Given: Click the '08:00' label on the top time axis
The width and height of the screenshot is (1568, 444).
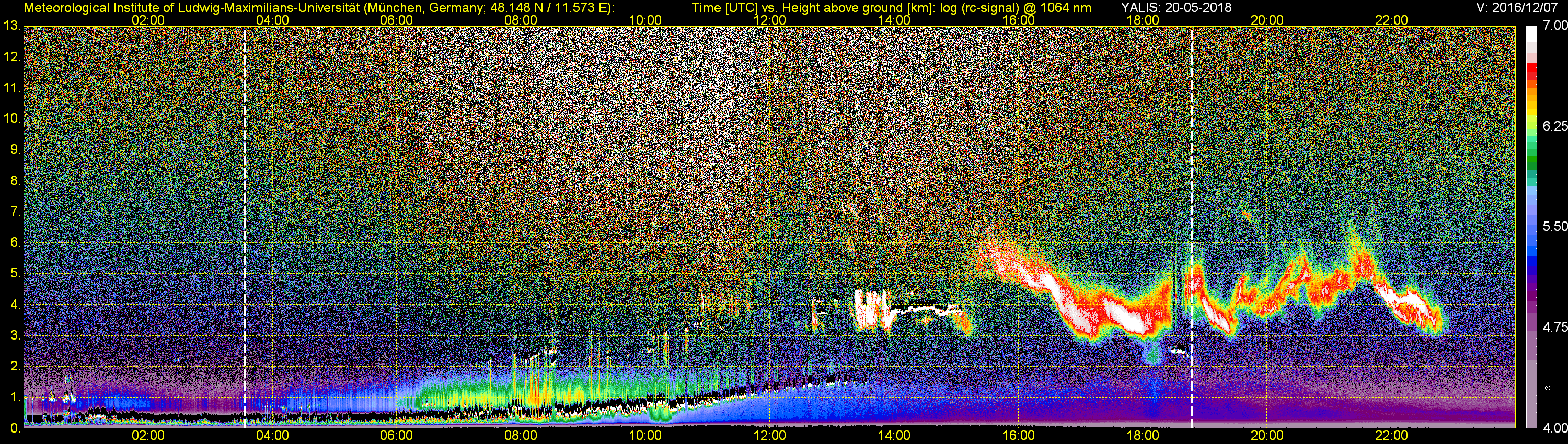Looking at the screenshot, I should pyautogui.click(x=521, y=20).
